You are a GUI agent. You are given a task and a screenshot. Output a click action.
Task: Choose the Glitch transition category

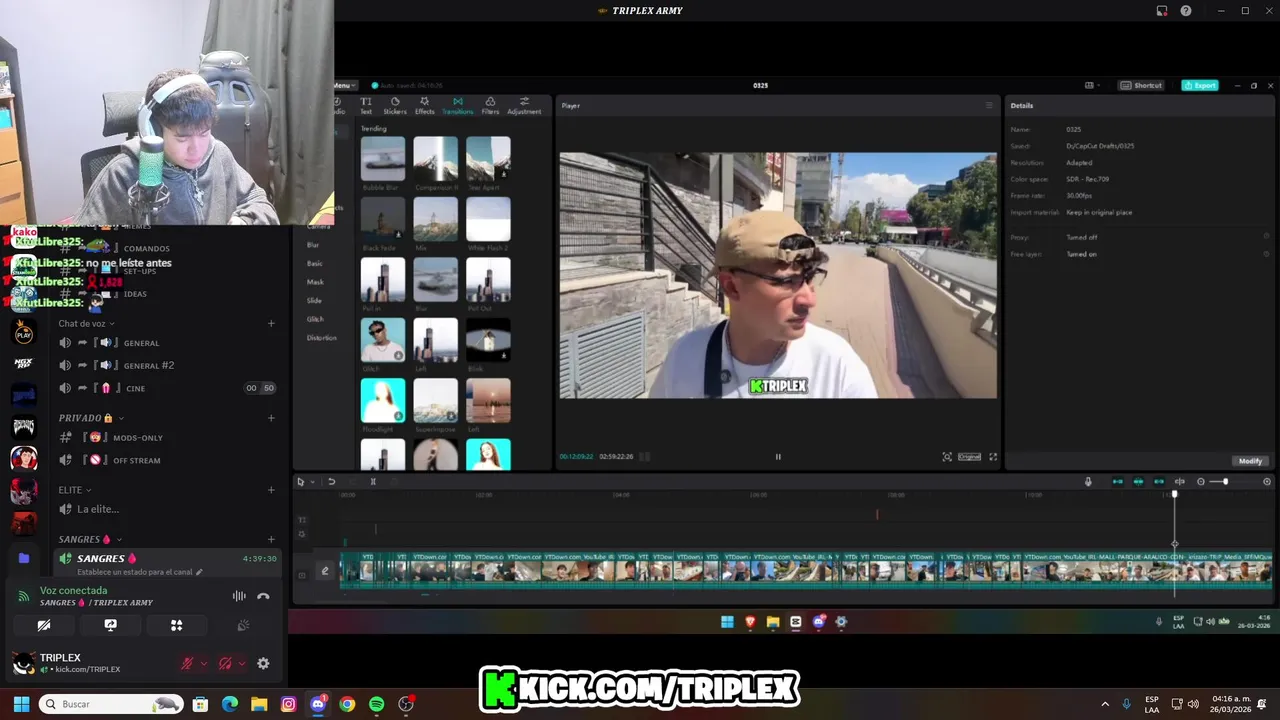(x=315, y=319)
